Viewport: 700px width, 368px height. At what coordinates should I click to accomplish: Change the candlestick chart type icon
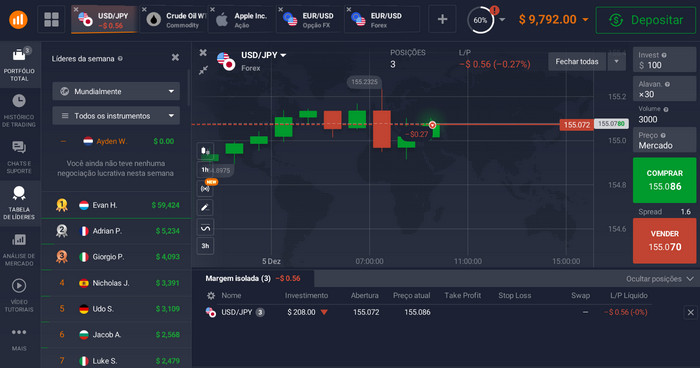tap(205, 151)
